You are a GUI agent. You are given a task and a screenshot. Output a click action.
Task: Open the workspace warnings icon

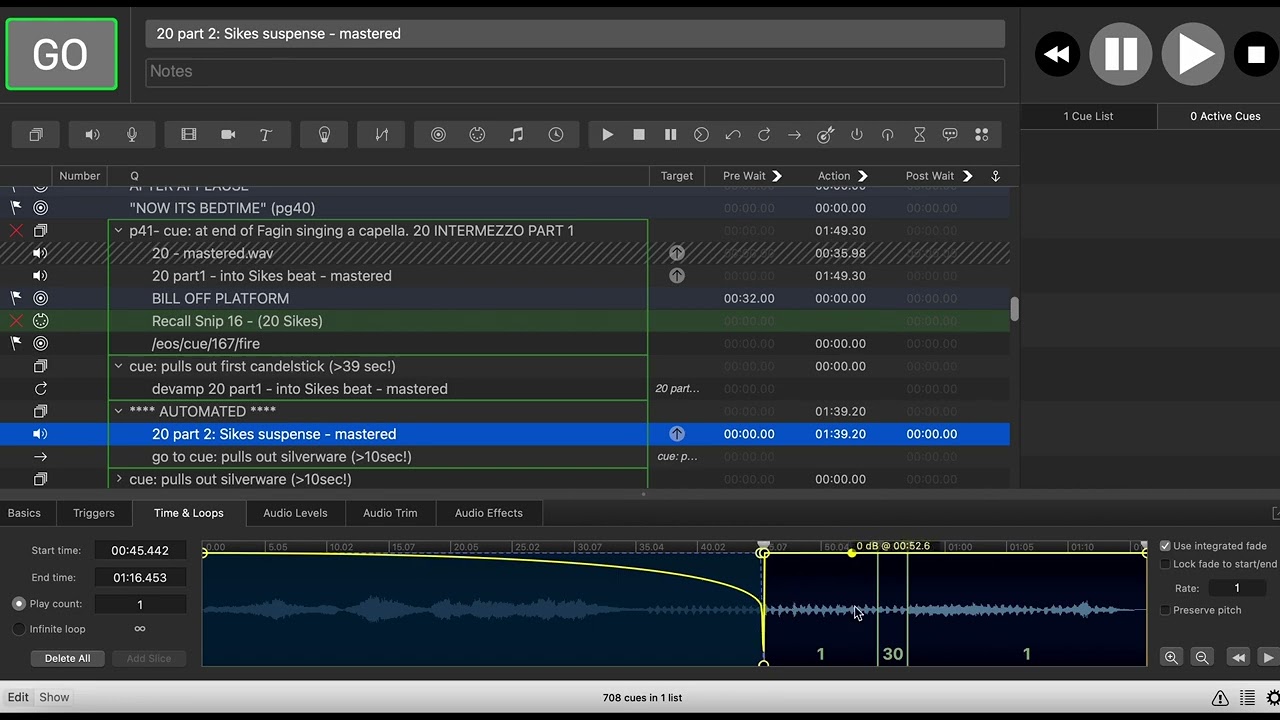1220,698
